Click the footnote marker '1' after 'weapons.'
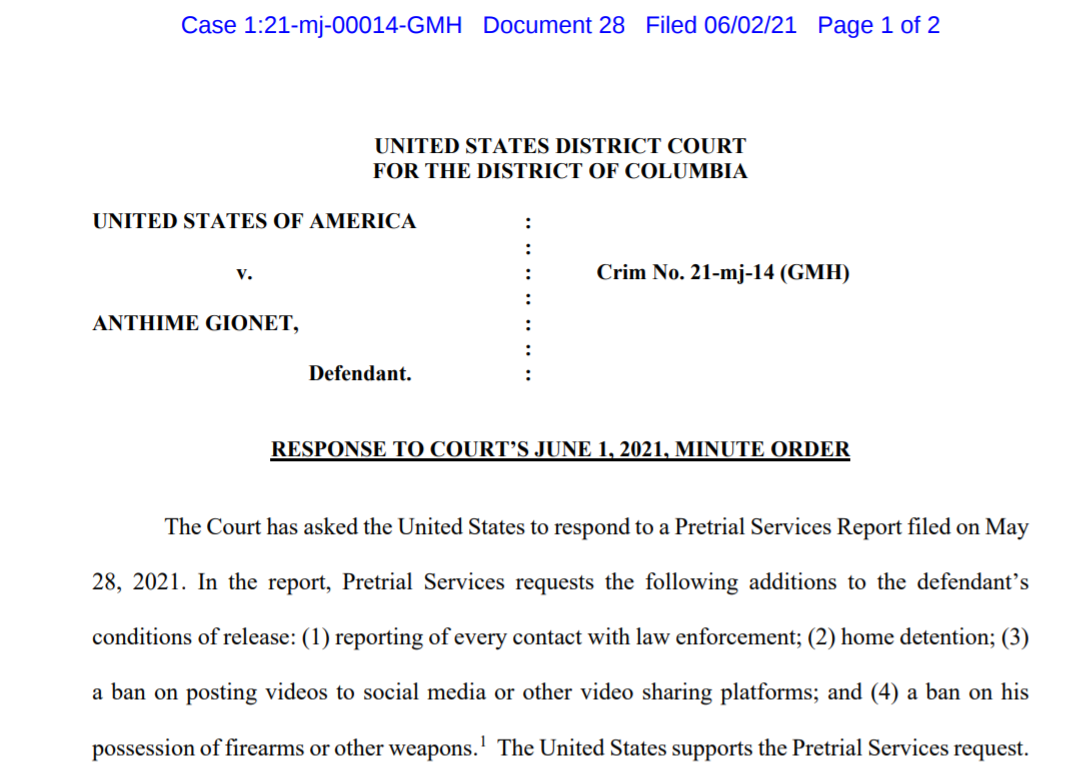 [x=483, y=742]
